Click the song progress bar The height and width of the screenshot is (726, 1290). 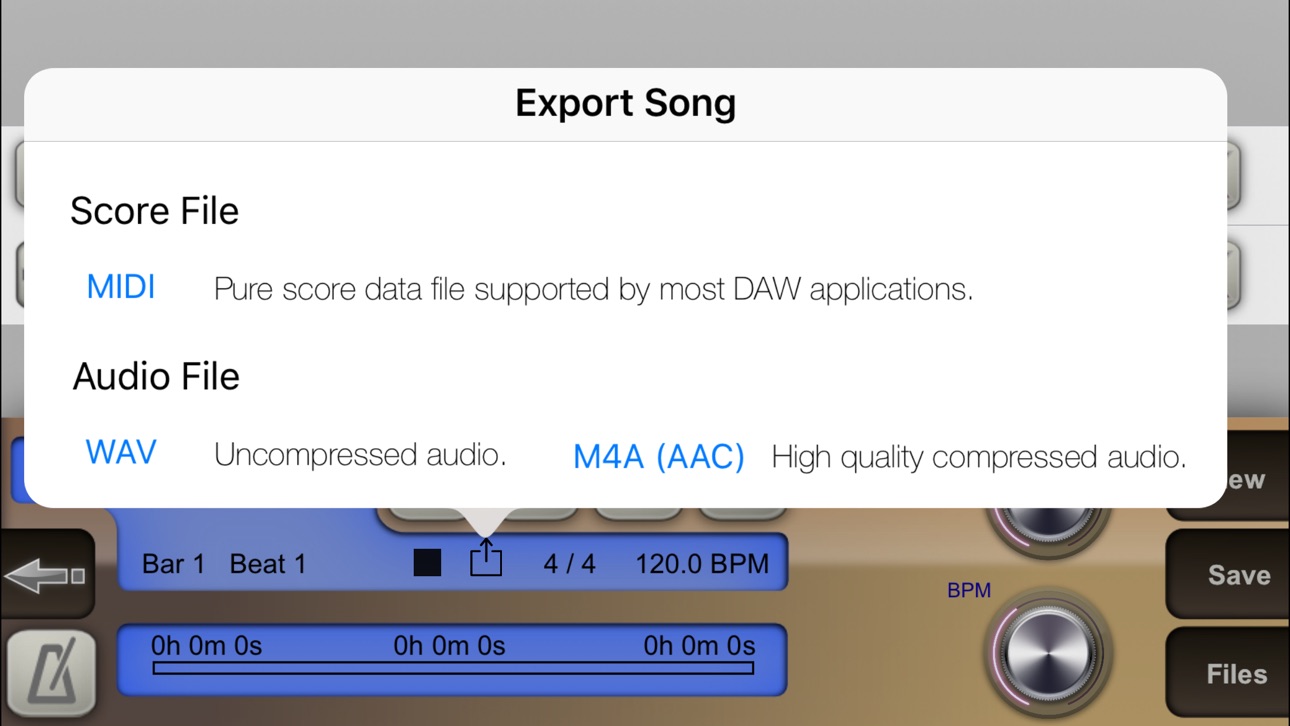(453, 668)
